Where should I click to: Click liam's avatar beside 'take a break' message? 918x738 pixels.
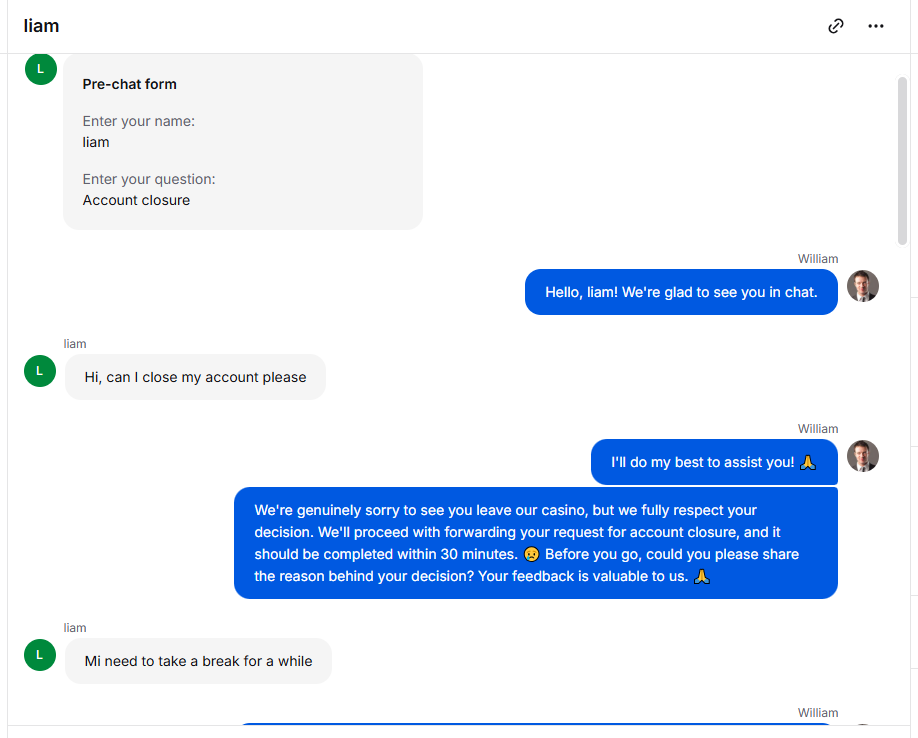40,655
